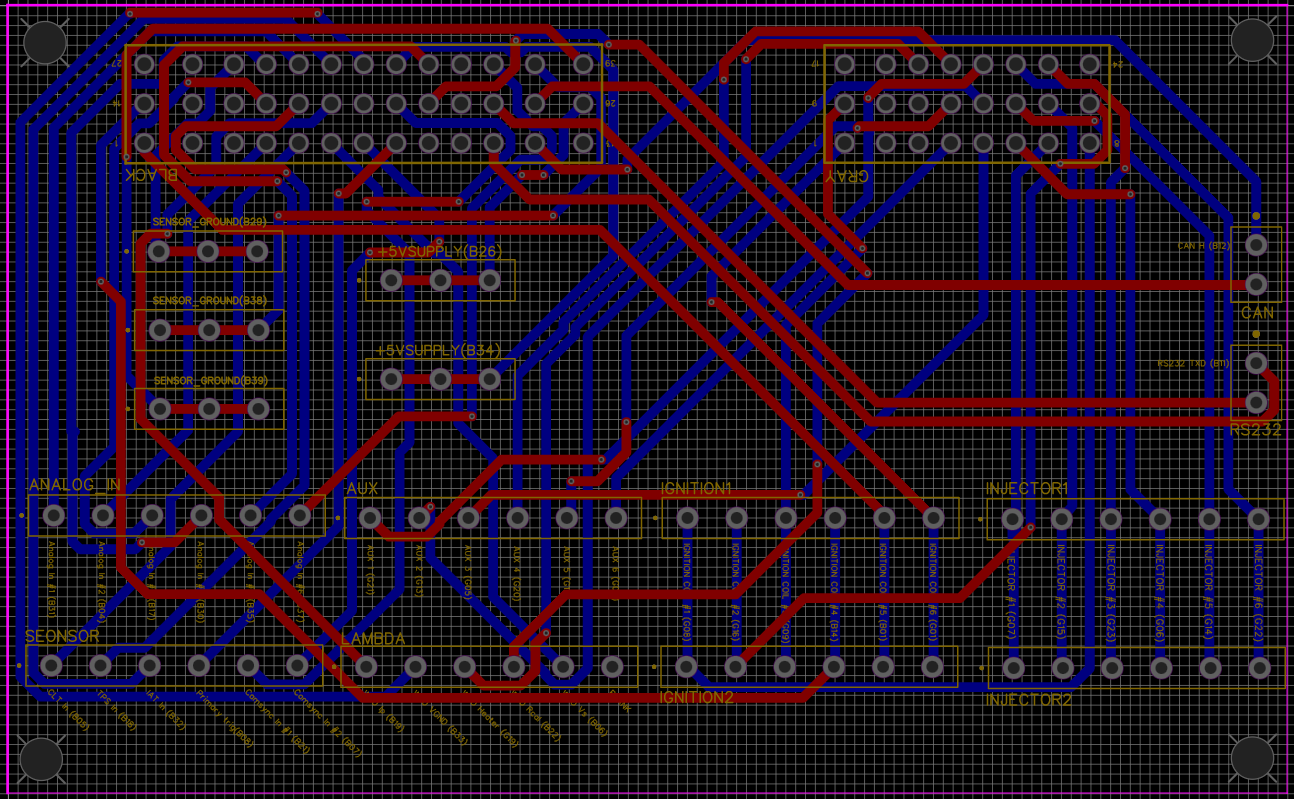Click ANALOG_IN pad above Analog In #1 (B31)
1294x799 pixels.
[53, 516]
